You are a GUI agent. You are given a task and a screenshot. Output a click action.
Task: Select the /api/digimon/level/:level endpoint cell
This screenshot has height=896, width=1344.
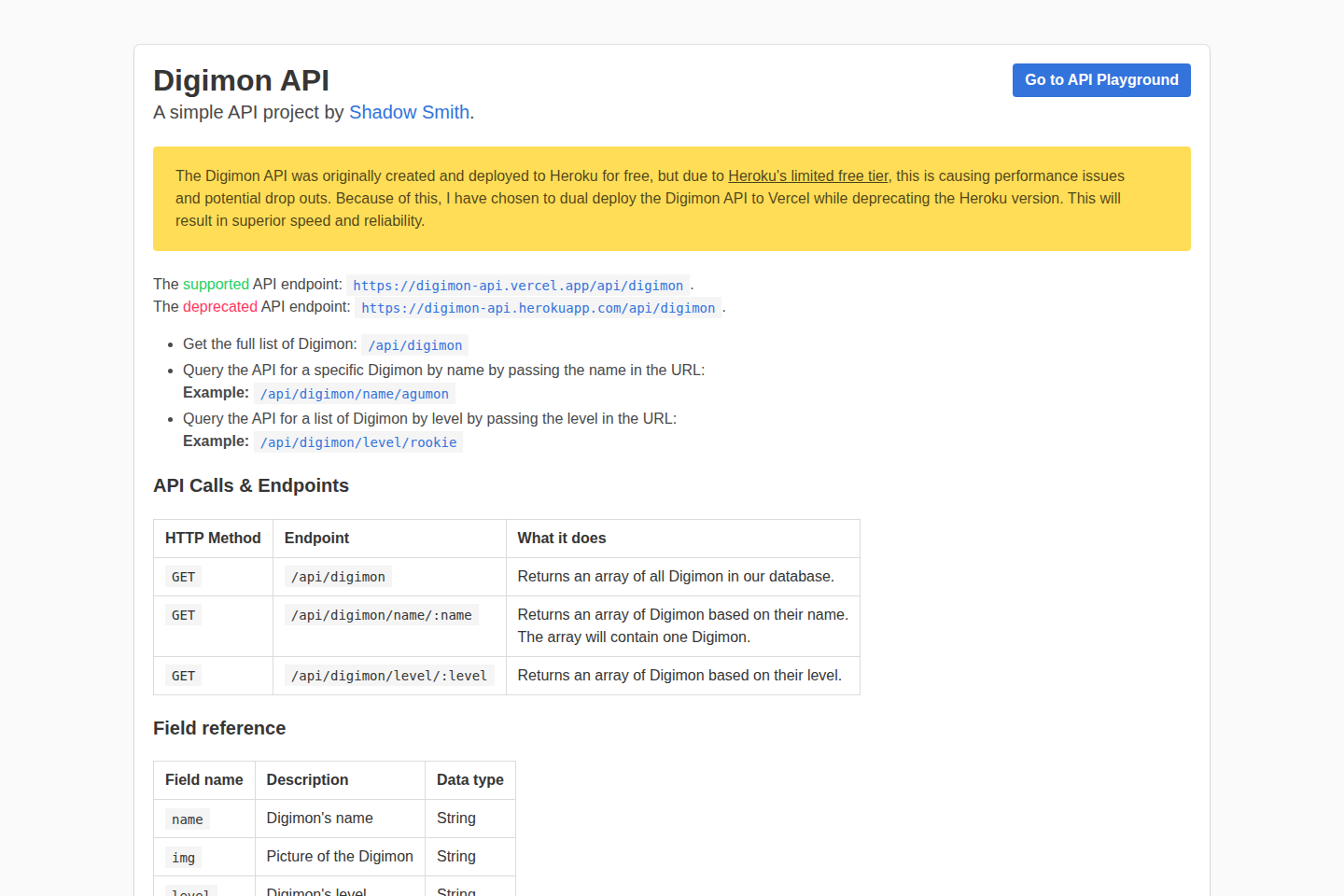click(389, 675)
